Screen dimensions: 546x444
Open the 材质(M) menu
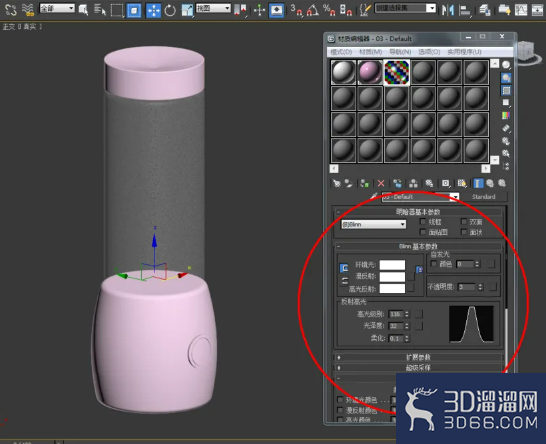[x=370, y=52]
